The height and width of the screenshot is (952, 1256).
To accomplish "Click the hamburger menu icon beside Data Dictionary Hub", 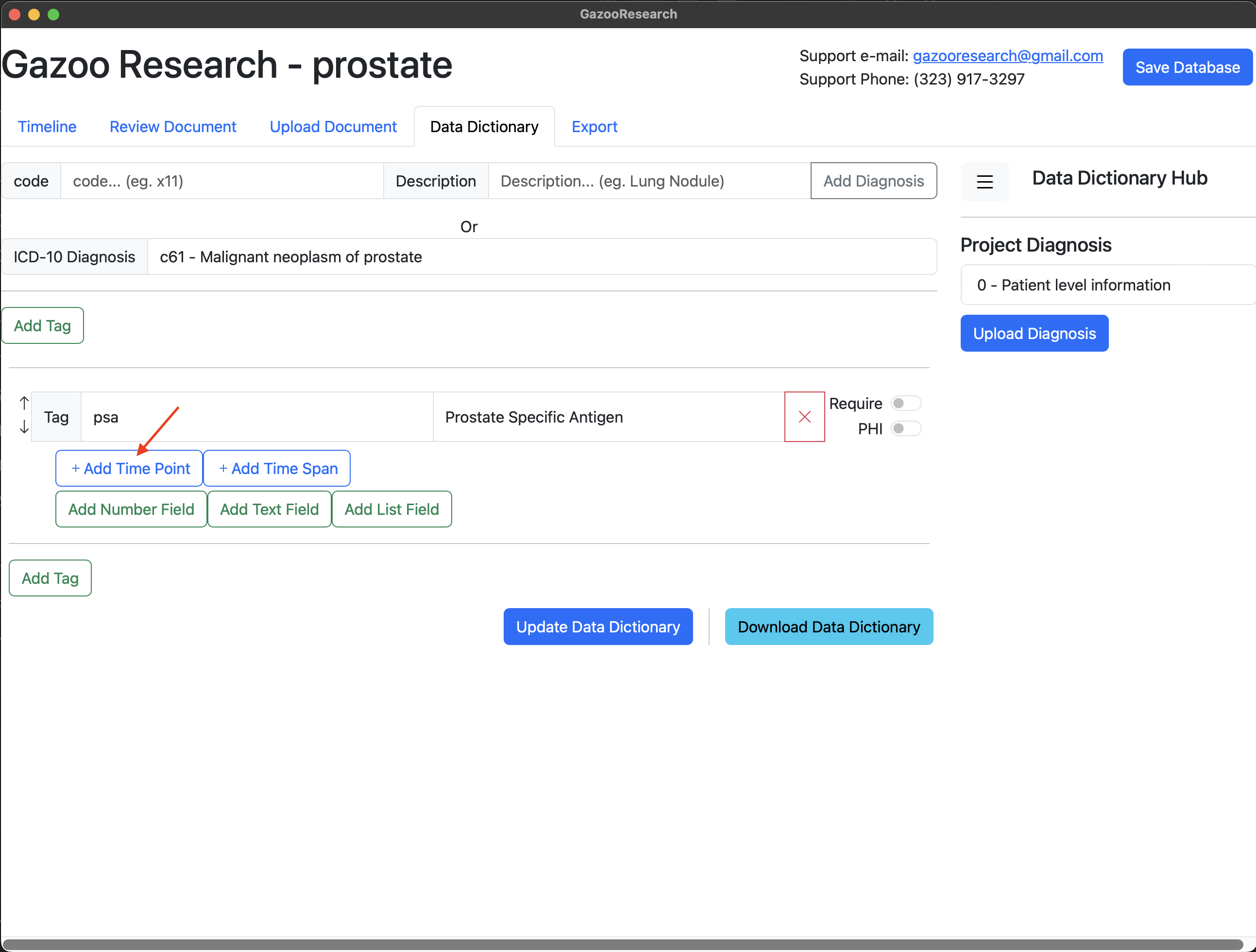I will (984, 182).
